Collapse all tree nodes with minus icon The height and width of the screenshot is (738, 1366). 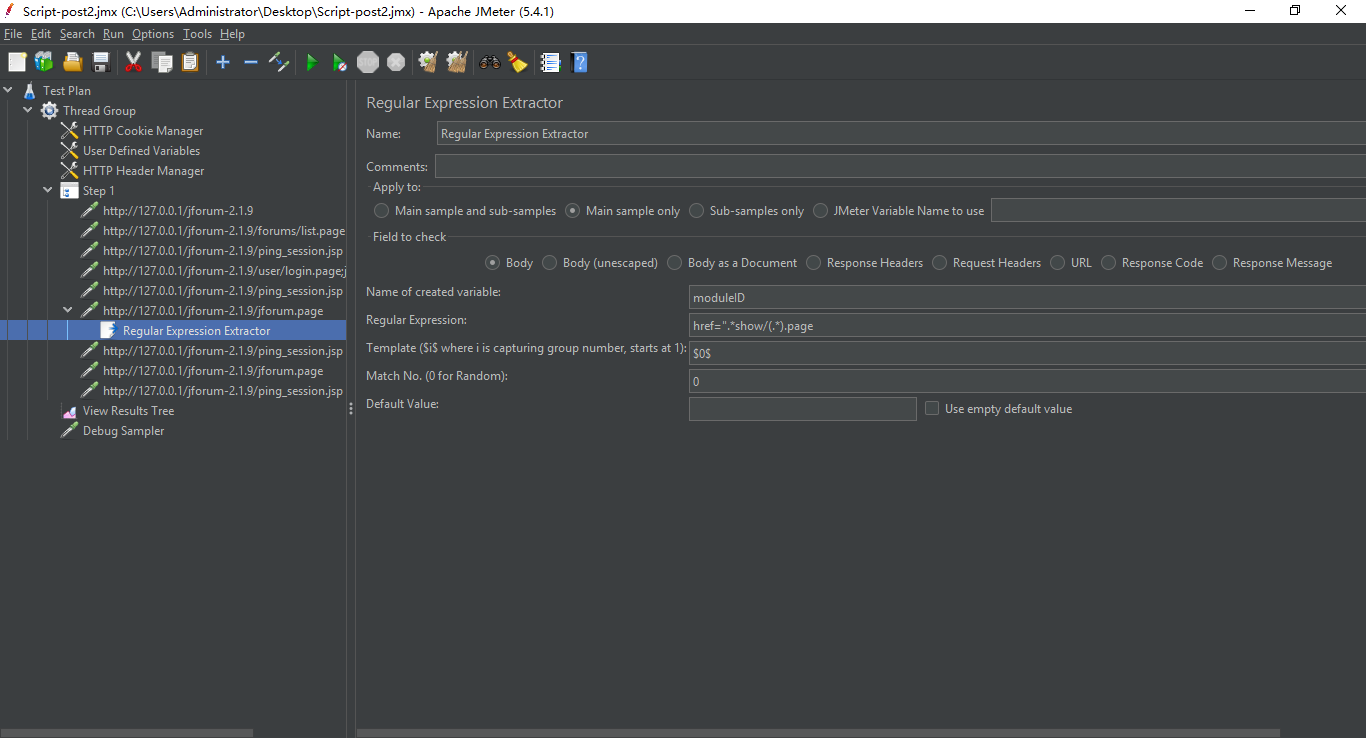click(x=251, y=62)
